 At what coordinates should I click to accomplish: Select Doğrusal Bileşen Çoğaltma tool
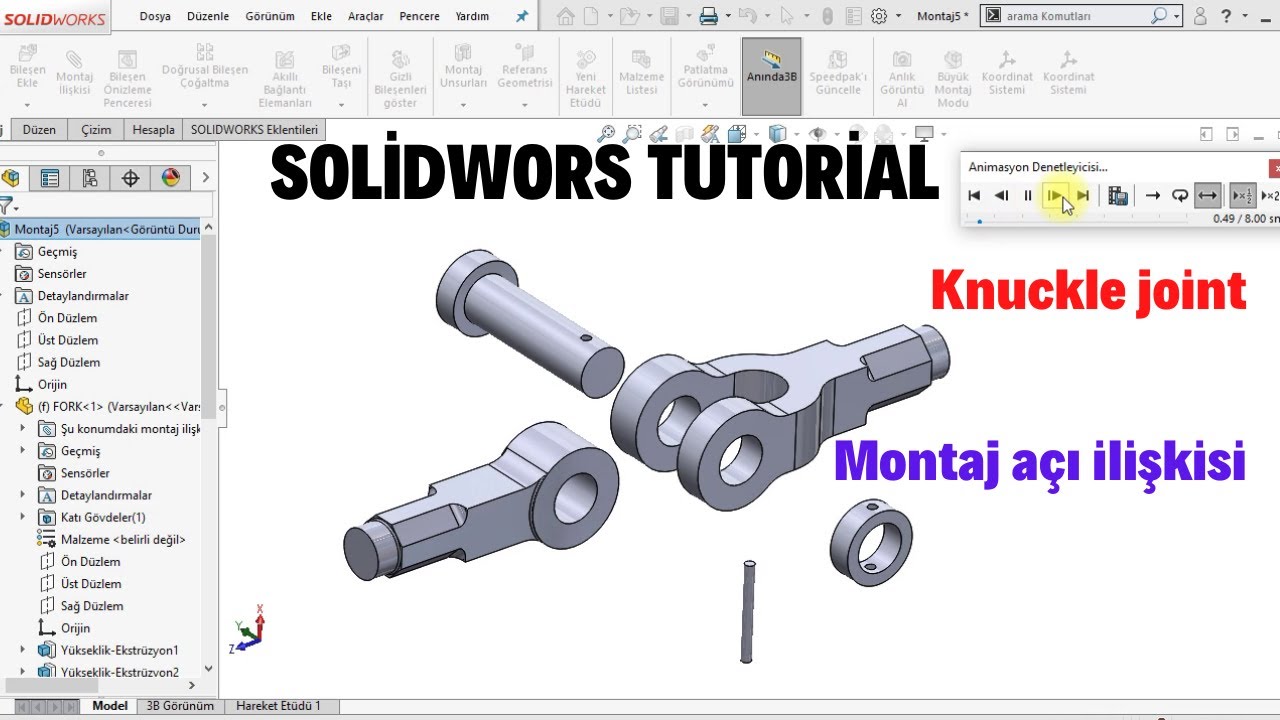[x=204, y=65]
